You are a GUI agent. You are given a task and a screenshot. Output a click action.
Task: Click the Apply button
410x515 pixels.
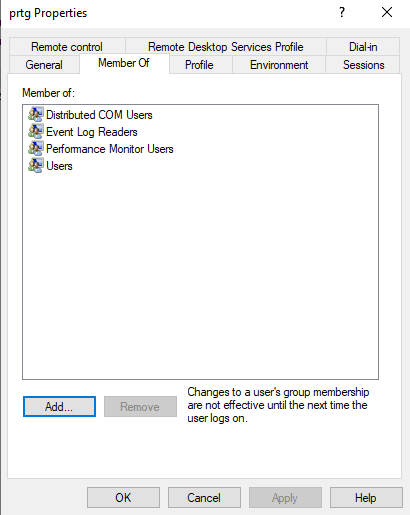pos(285,498)
